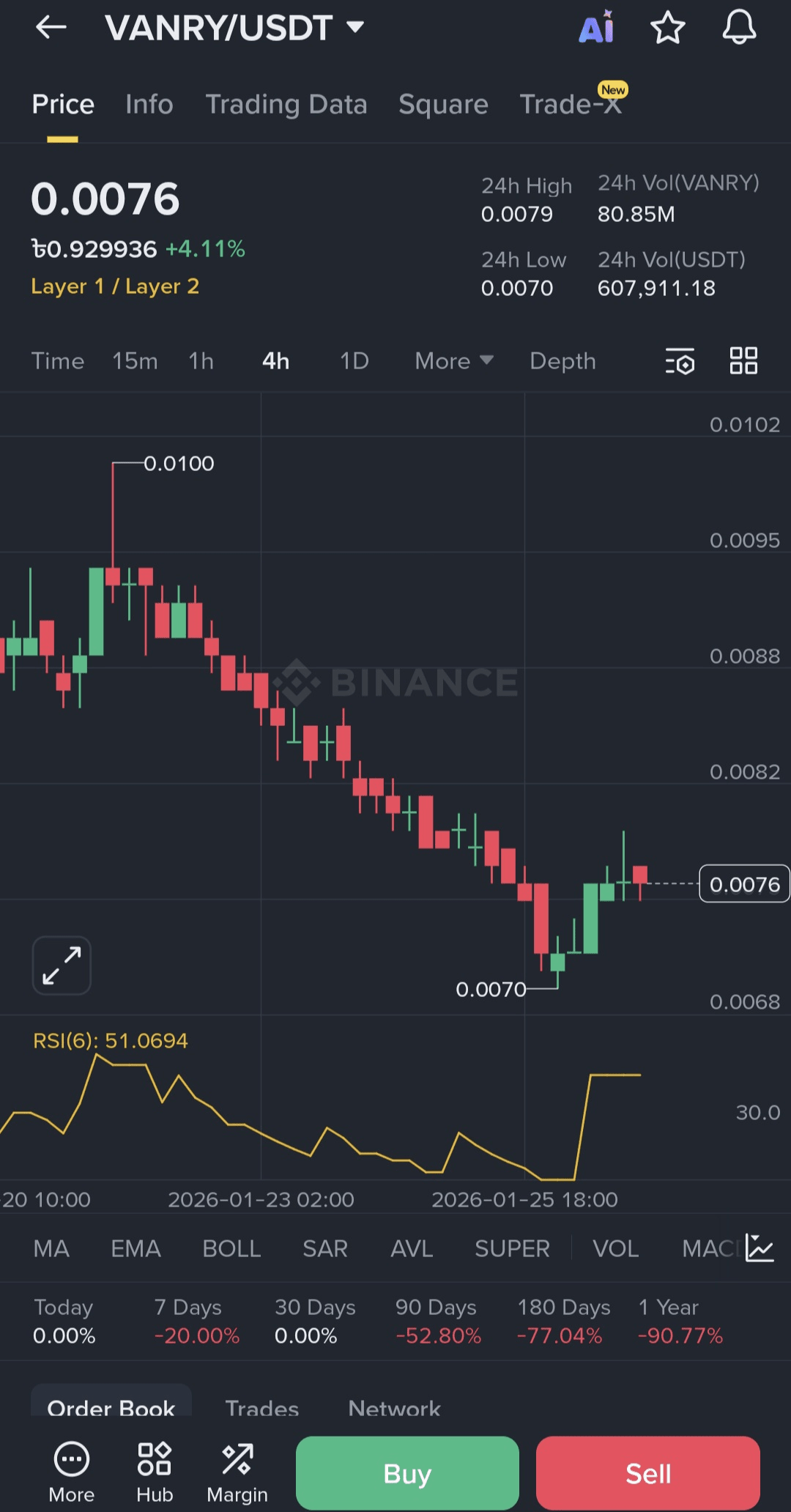Add VANRY/USDT to favorites with the star
The width and height of the screenshot is (791, 1512).
[667, 28]
